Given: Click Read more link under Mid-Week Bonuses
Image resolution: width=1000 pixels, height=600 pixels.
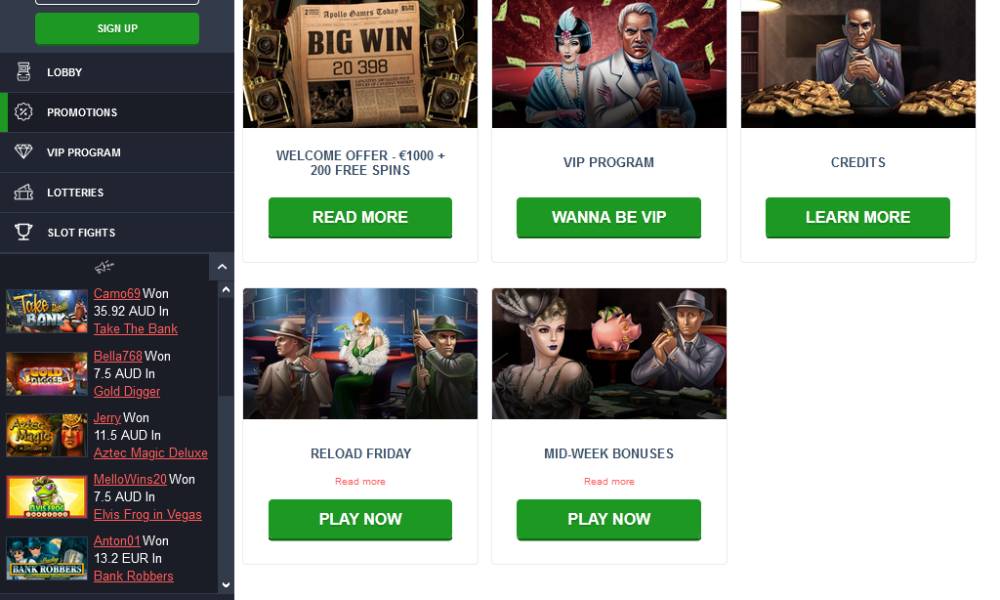Looking at the screenshot, I should [609, 481].
